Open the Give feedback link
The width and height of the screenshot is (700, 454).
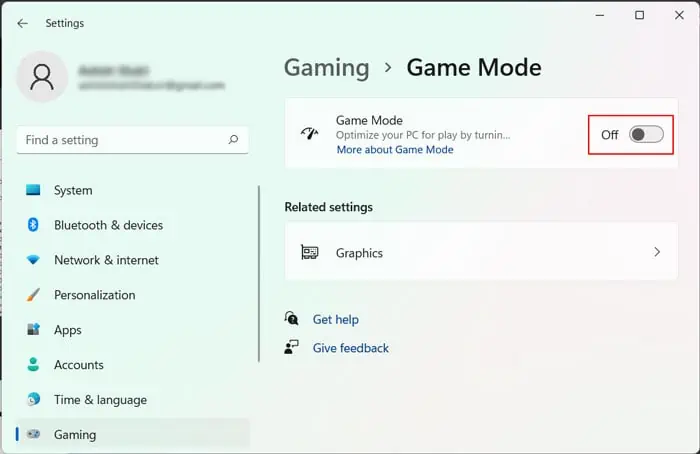pos(350,348)
